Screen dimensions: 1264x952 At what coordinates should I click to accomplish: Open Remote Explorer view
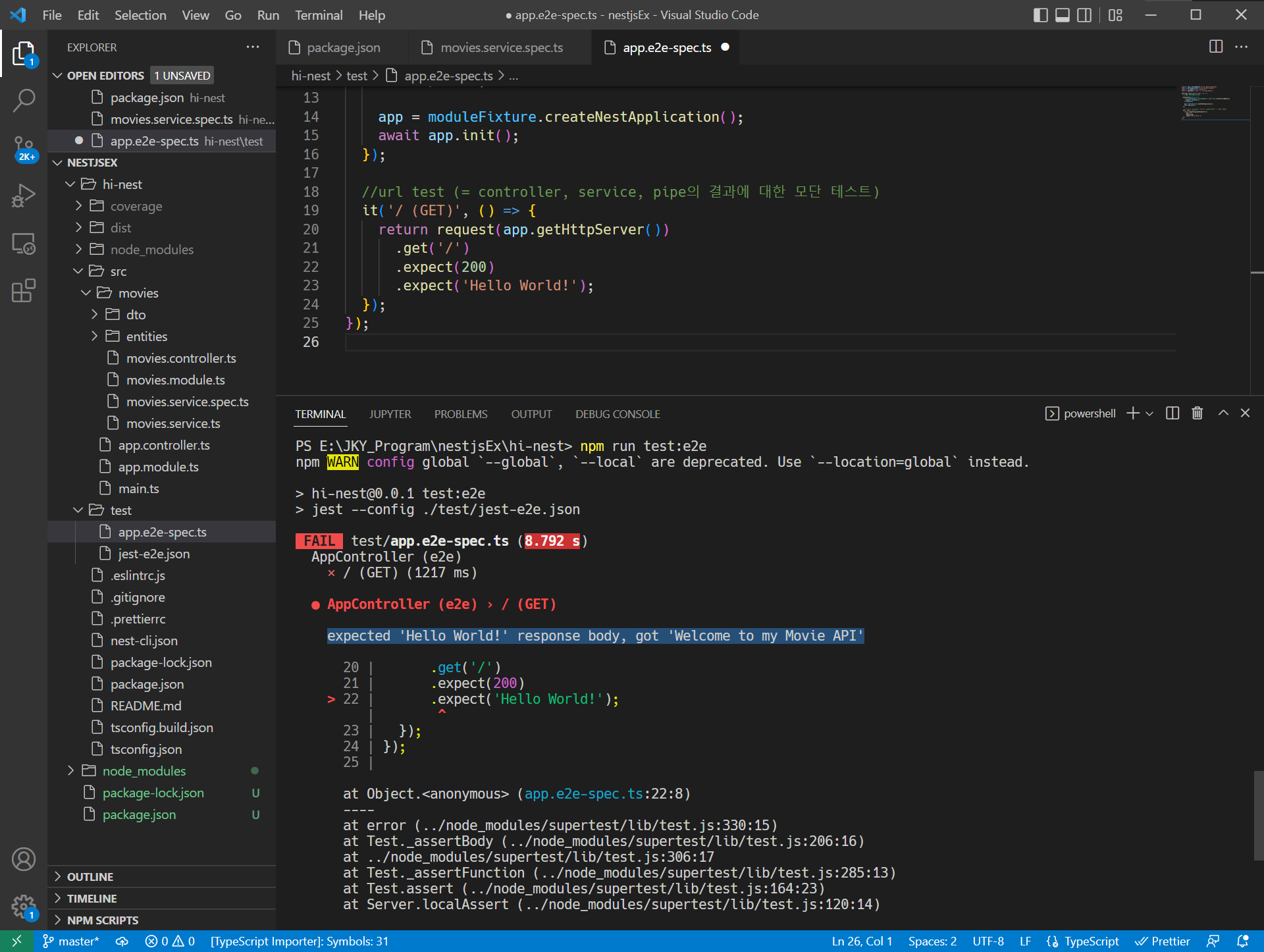click(24, 244)
